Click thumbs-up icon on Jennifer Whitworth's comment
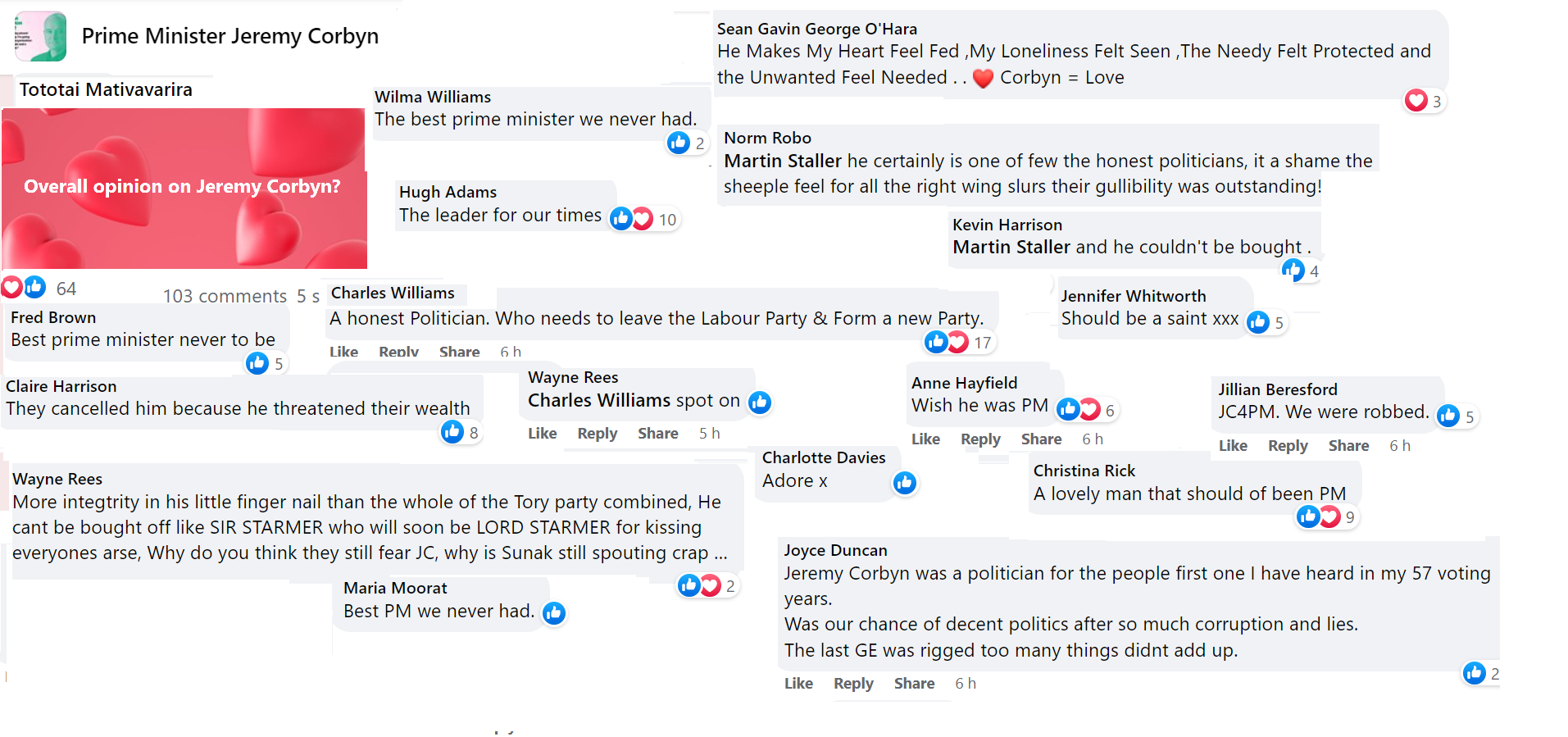 (x=1258, y=322)
